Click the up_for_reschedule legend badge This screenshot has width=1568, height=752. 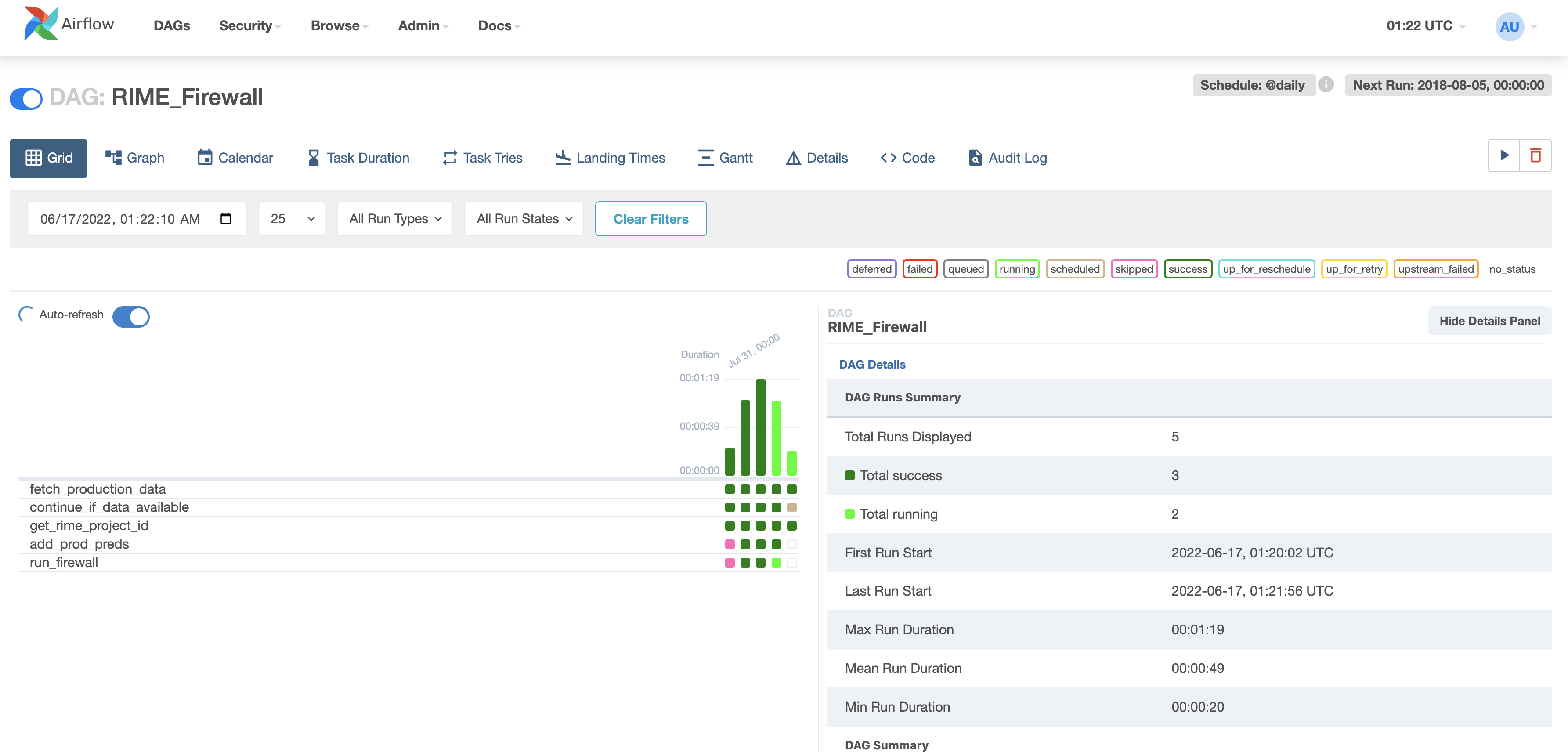pos(1266,269)
